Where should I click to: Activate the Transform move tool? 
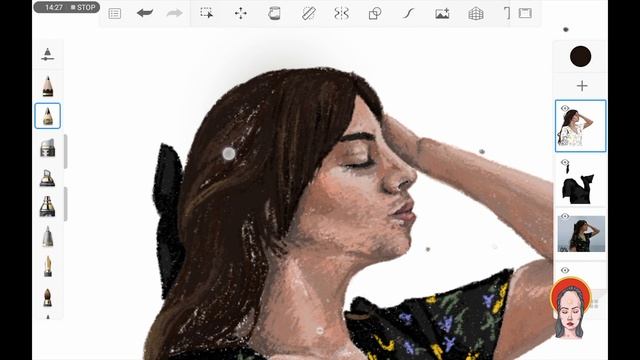[x=240, y=13]
